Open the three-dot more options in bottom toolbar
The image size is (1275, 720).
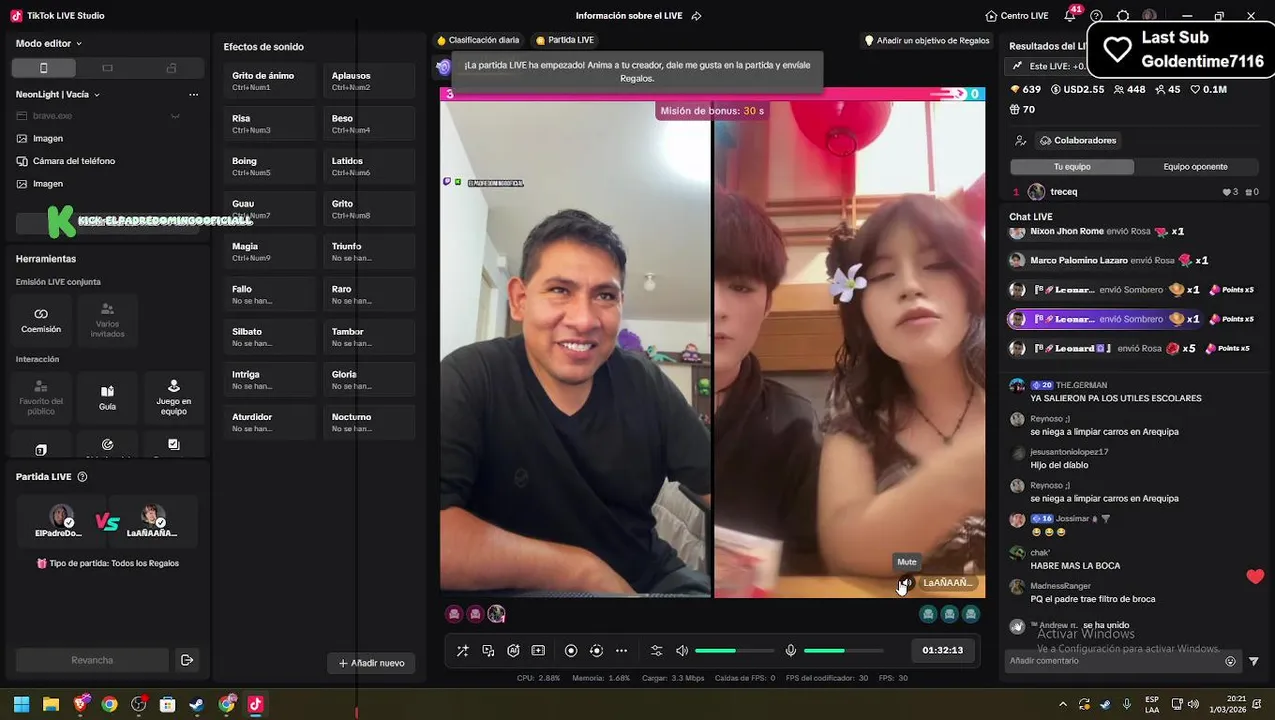click(621, 650)
